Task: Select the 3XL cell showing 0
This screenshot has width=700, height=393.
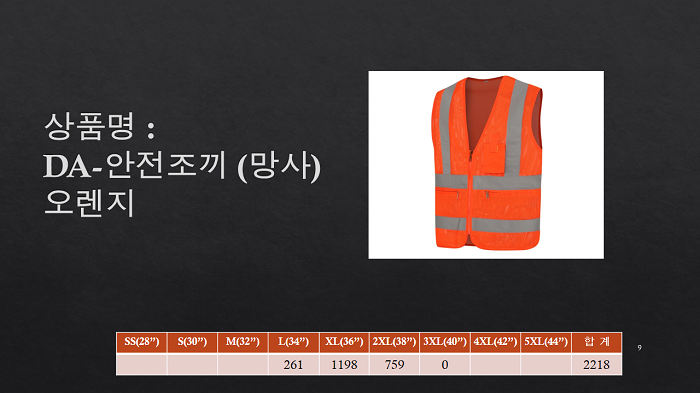Action: coord(445,364)
